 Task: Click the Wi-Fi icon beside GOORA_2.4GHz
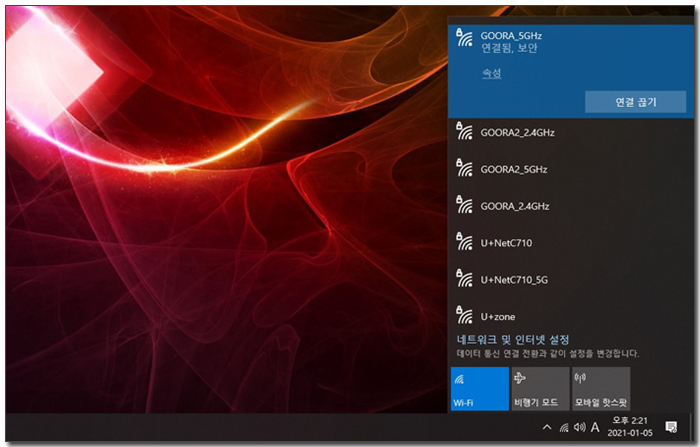[464, 205]
